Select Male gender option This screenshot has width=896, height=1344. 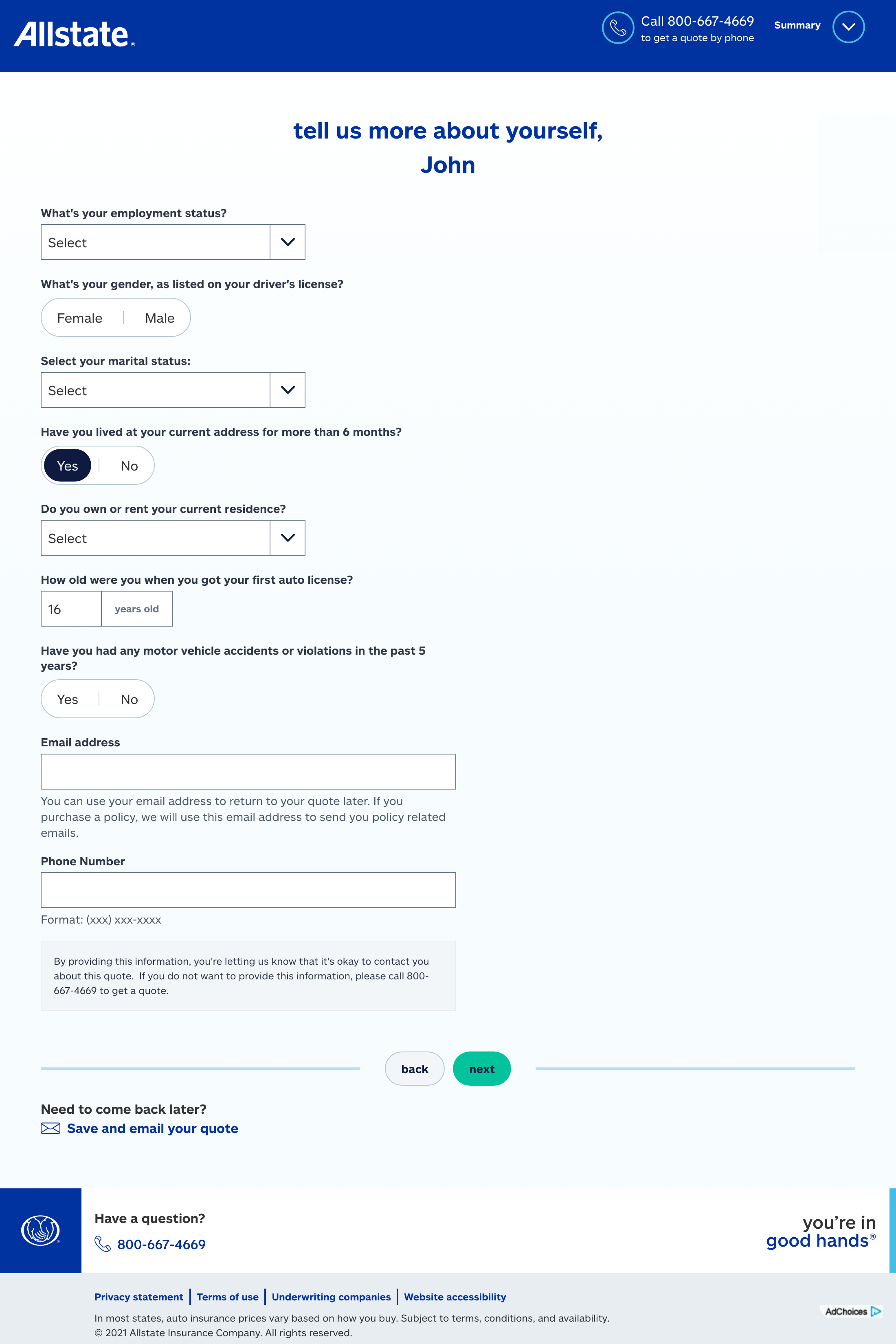pyautogui.click(x=159, y=318)
